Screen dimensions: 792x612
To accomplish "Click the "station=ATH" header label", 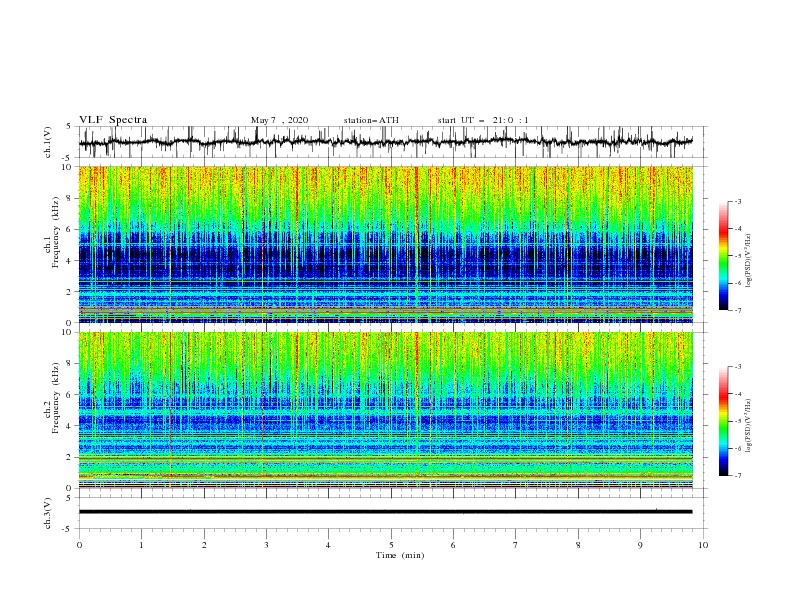I will point(371,120).
